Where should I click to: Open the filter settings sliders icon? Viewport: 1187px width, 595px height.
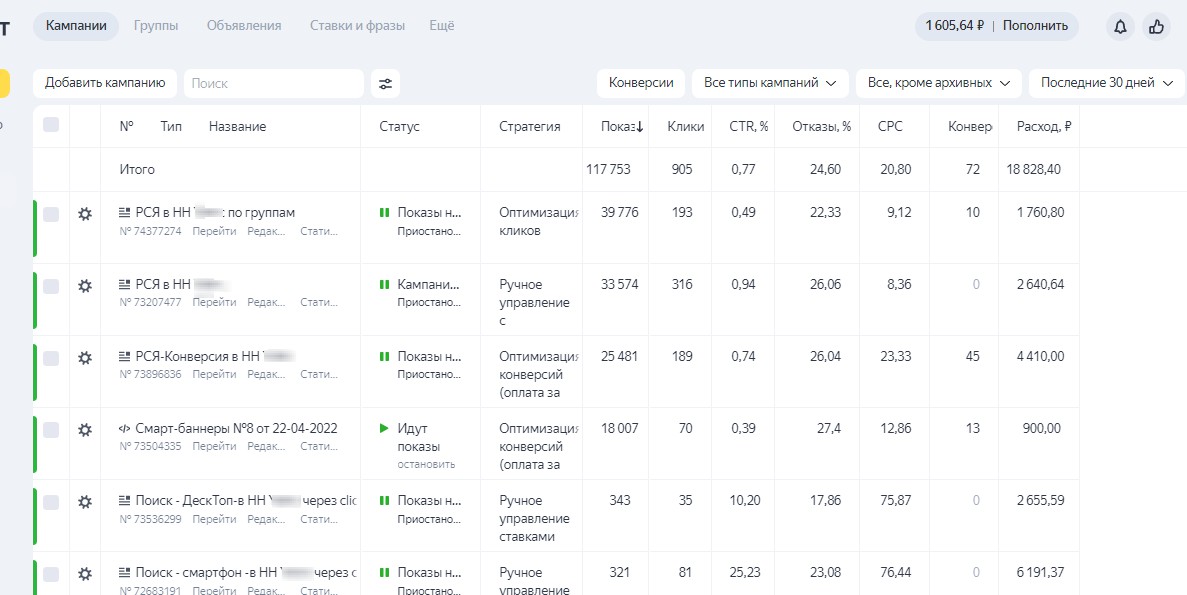[x=384, y=83]
